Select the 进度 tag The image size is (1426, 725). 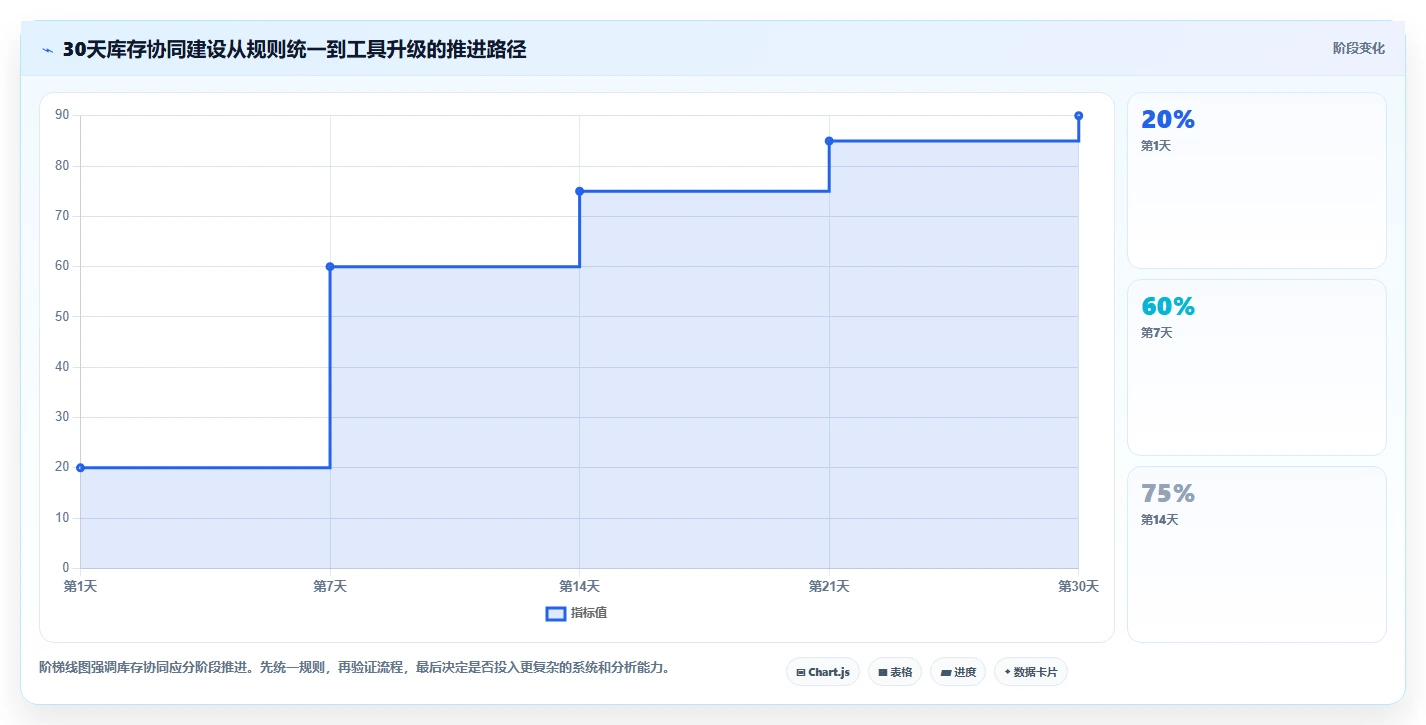click(958, 672)
